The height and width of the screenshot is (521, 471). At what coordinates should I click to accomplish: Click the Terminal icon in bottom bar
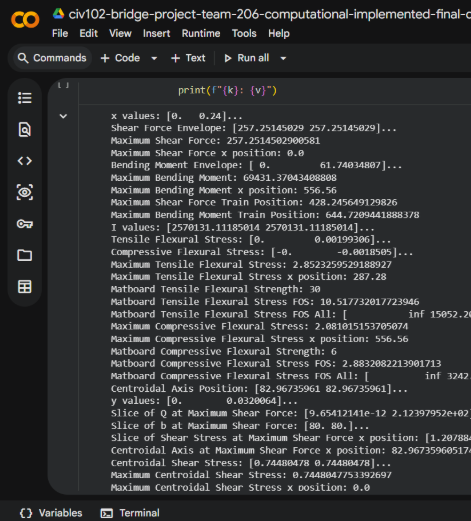pos(107,513)
